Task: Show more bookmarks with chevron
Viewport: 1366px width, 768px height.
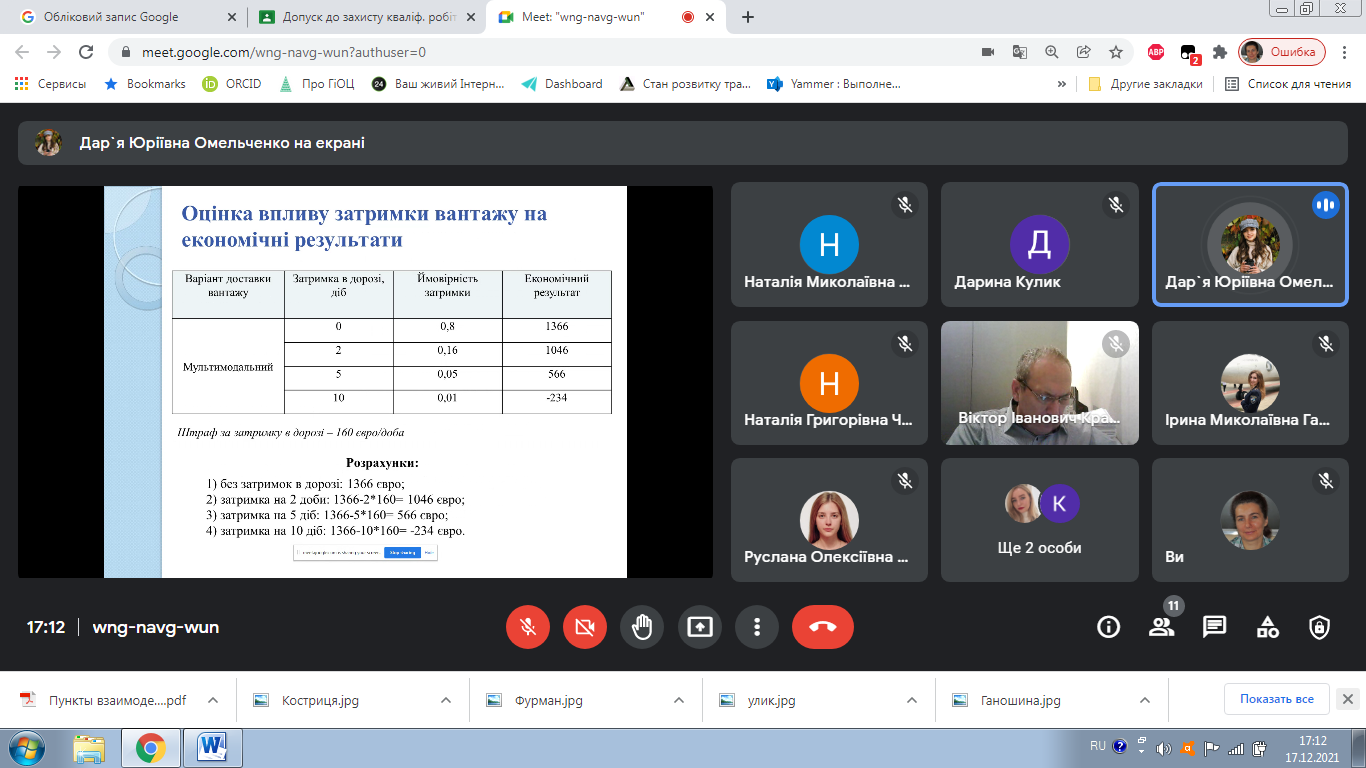Action: click(x=1061, y=84)
